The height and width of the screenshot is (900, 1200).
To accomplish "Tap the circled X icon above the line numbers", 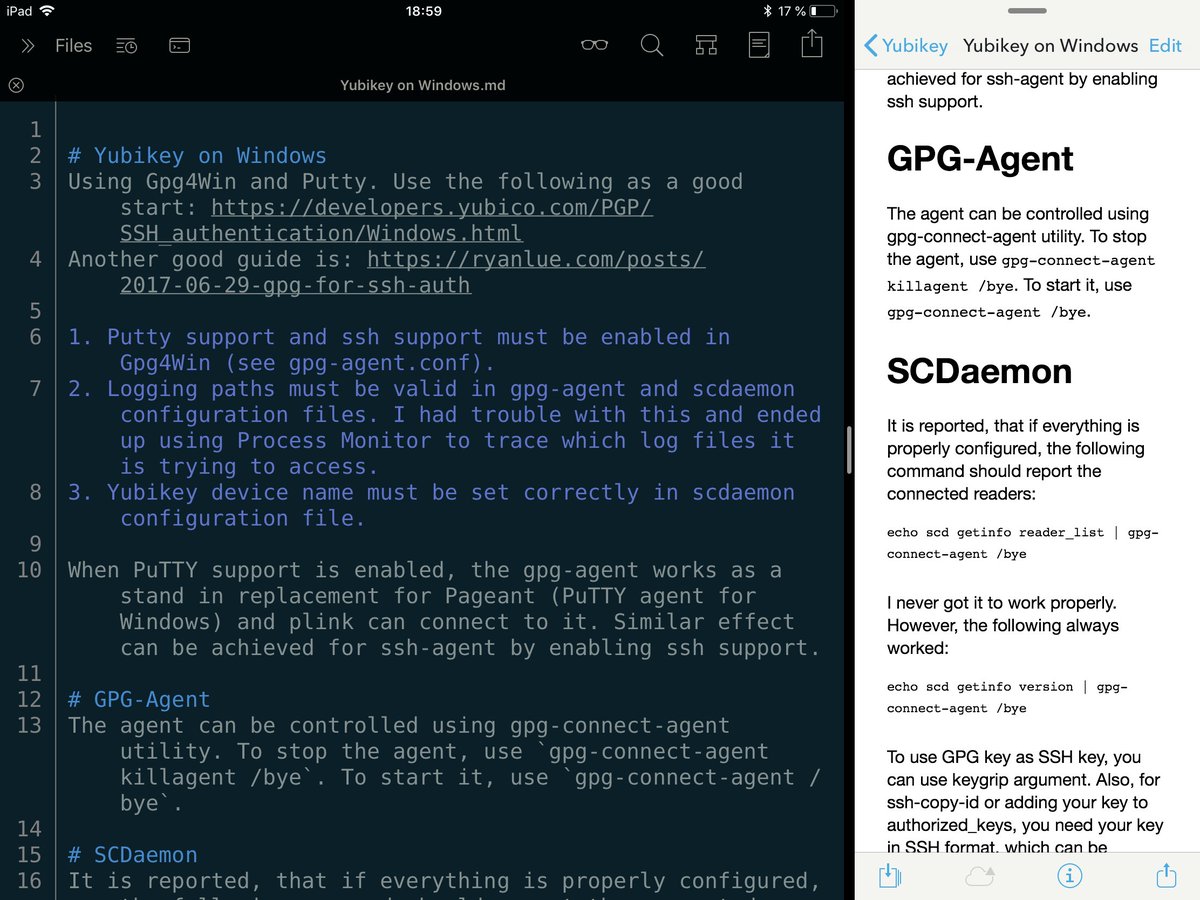I will click(15, 85).
